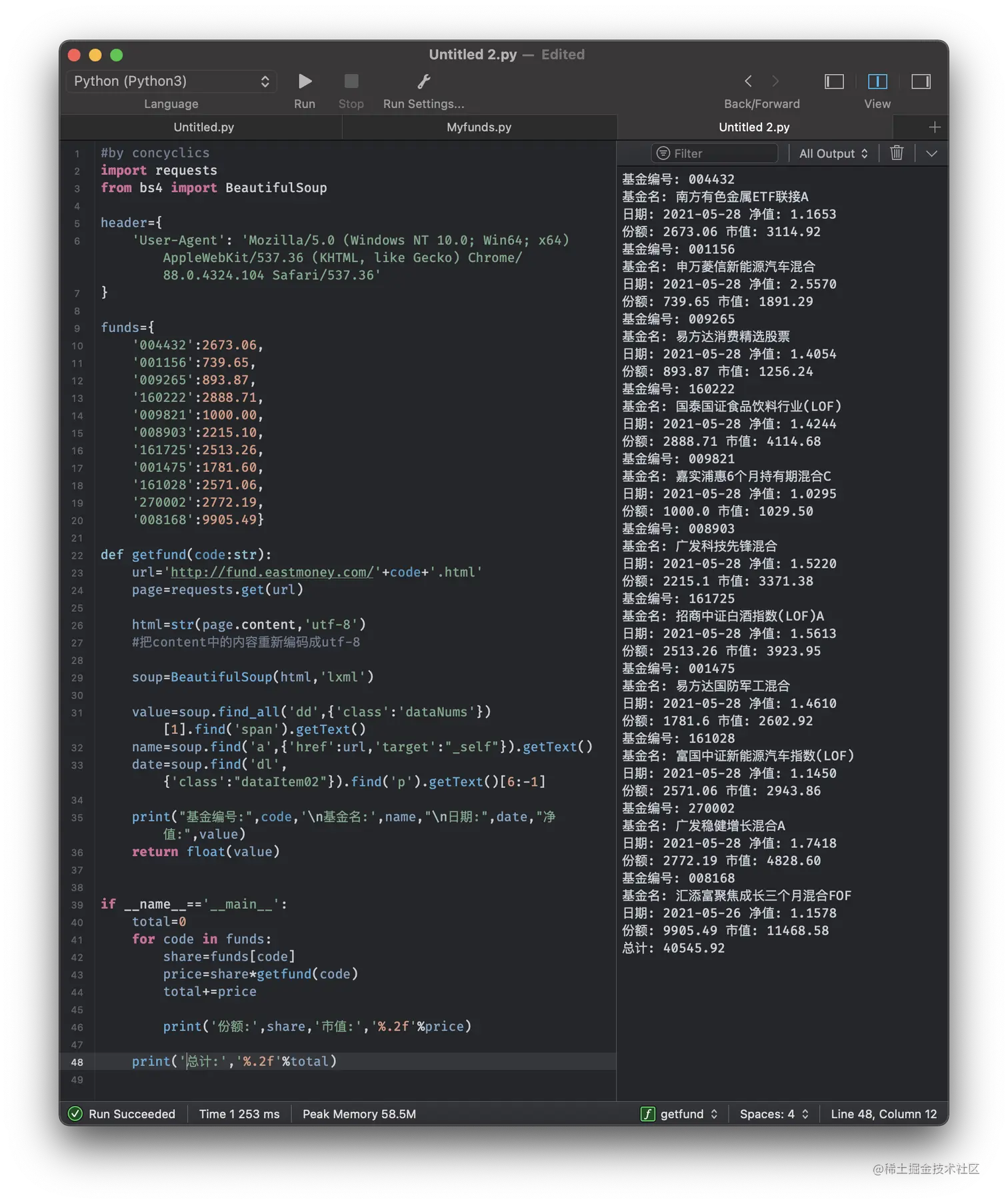Click the '008168':9905.49 code line
Image resolution: width=1008 pixels, height=1204 pixels.
[198, 520]
